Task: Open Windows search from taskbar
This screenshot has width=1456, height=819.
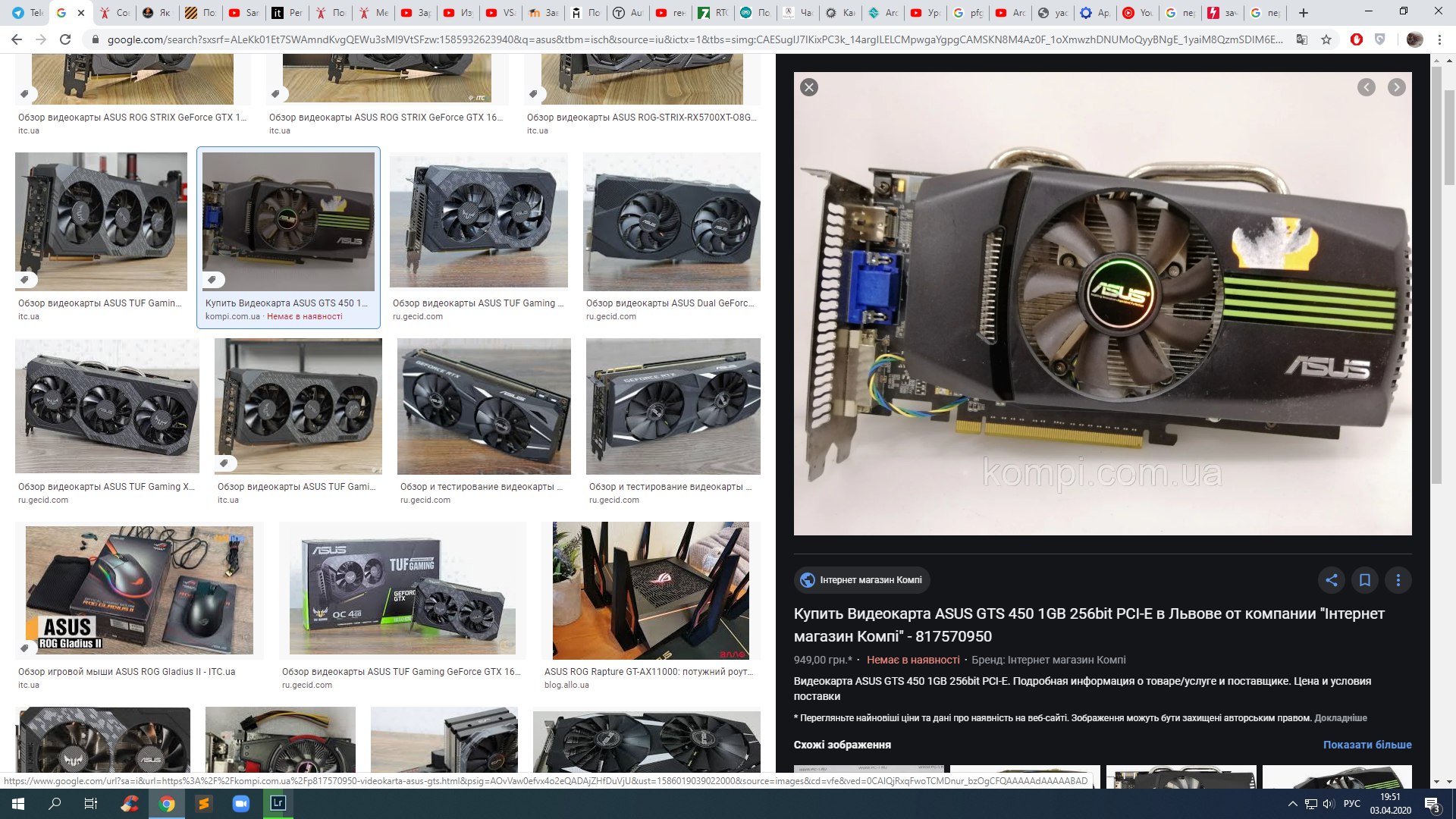Action: 55,804
